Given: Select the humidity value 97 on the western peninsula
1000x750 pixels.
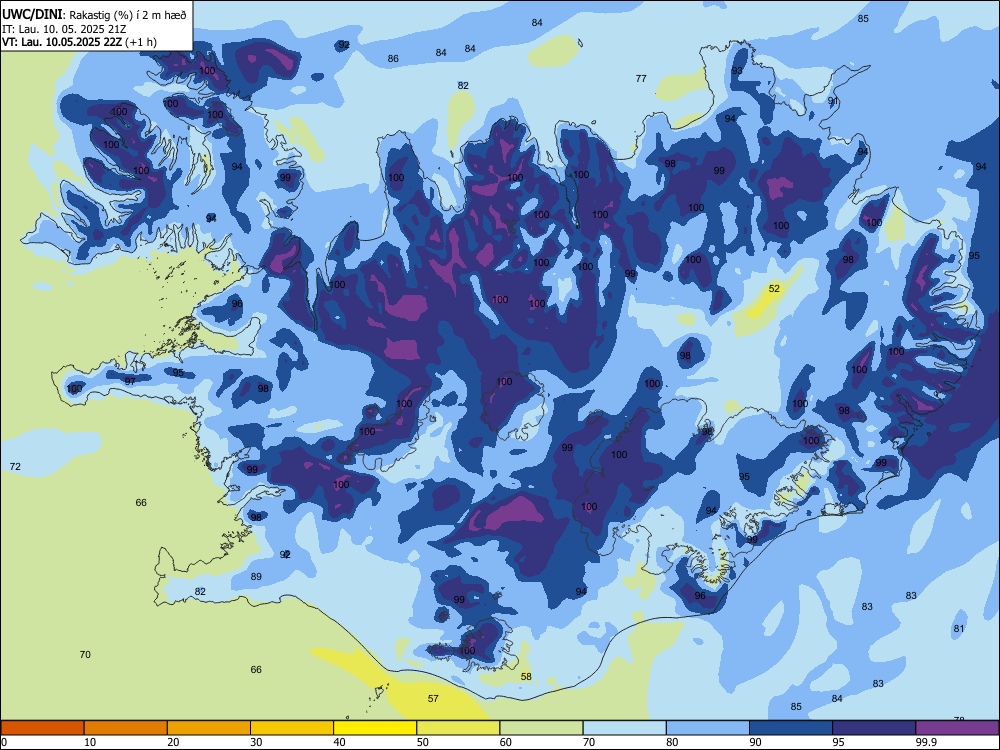Looking at the screenshot, I should (130, 381).
